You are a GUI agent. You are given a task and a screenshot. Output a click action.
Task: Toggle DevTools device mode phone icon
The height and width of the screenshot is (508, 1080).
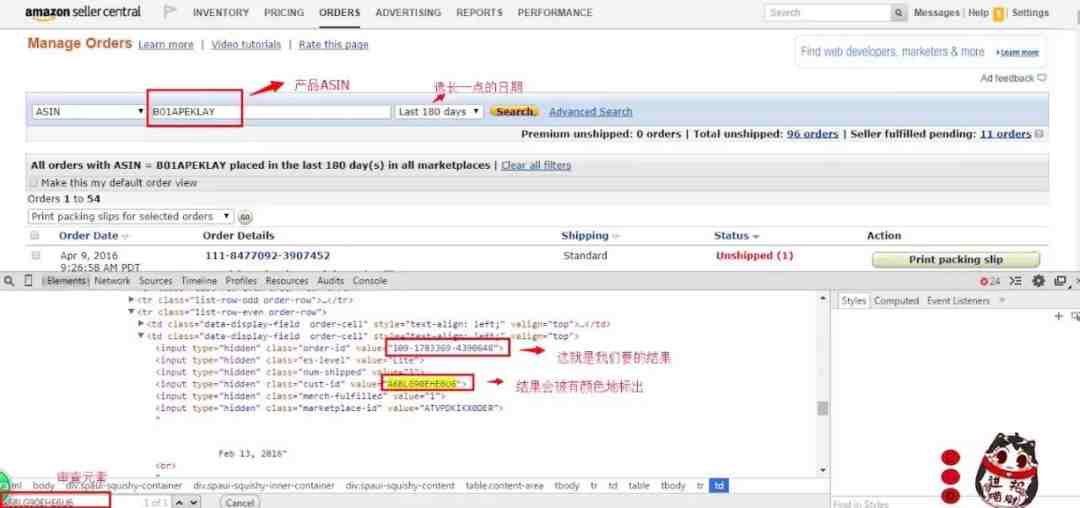(28, 281)
